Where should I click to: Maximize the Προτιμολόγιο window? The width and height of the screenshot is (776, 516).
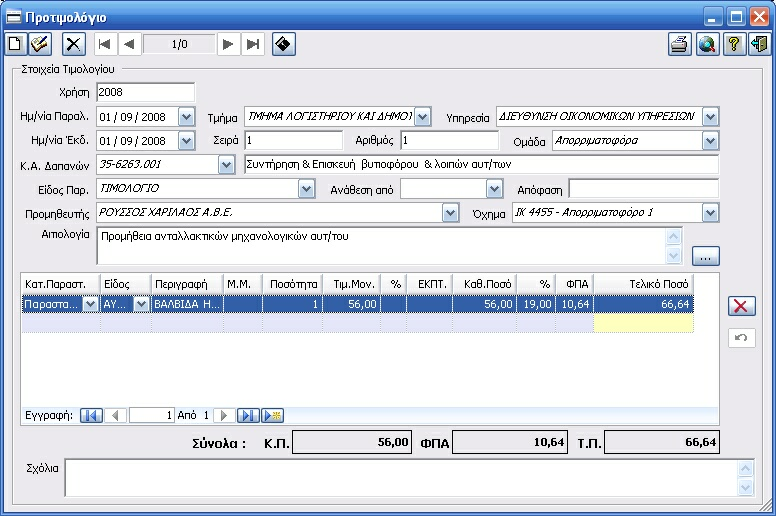[x=736, y=17]
